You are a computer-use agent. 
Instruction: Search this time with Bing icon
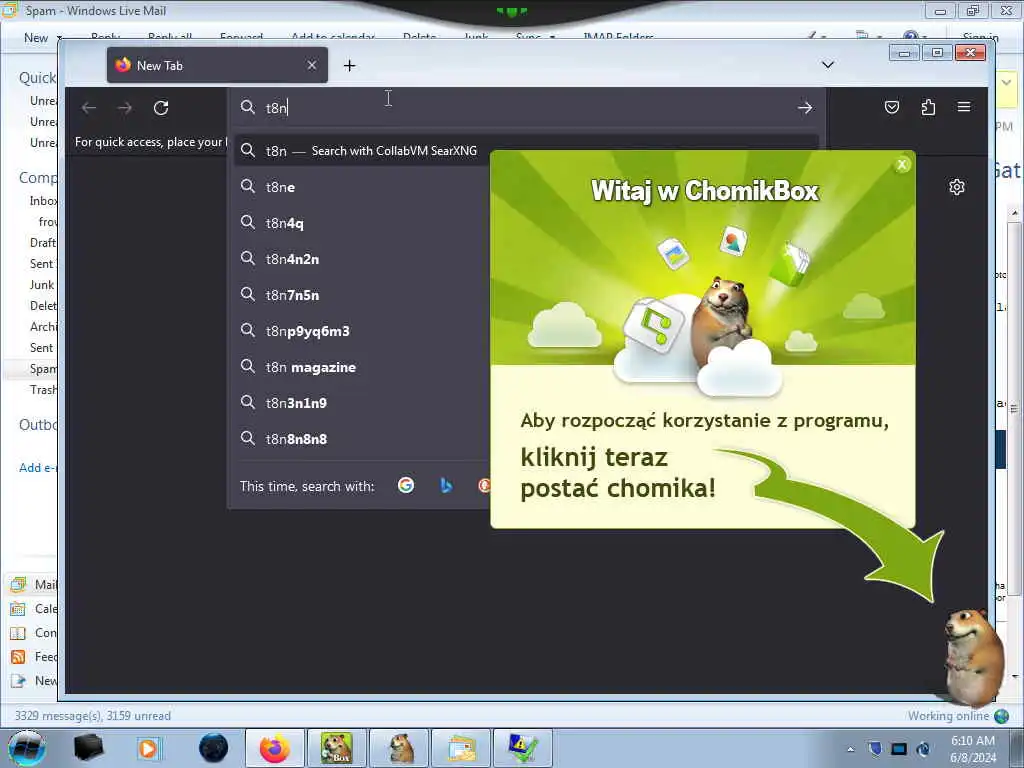pos(446,485)
